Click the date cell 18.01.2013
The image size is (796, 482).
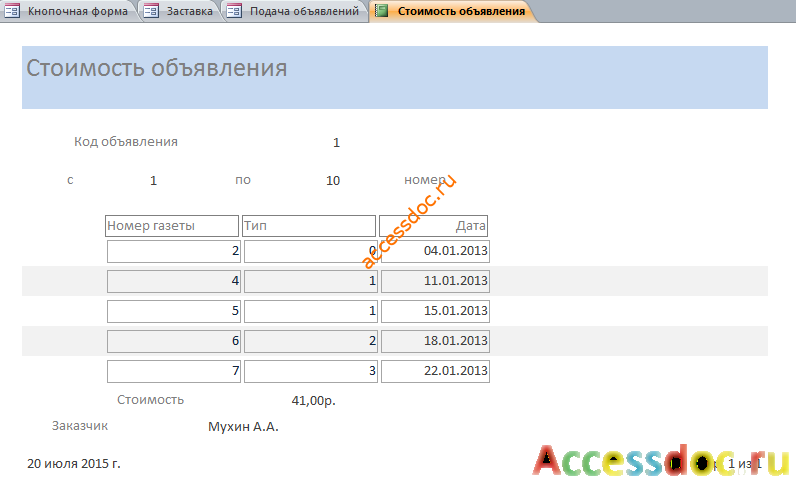tap(436, 341)
